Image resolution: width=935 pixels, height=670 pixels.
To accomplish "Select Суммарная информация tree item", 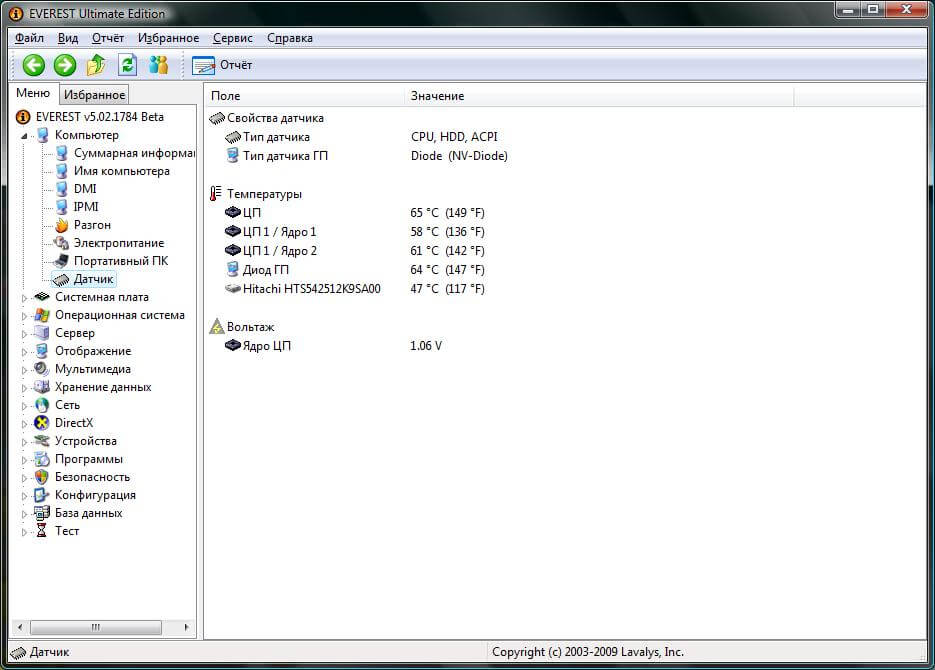I will 133,153.
